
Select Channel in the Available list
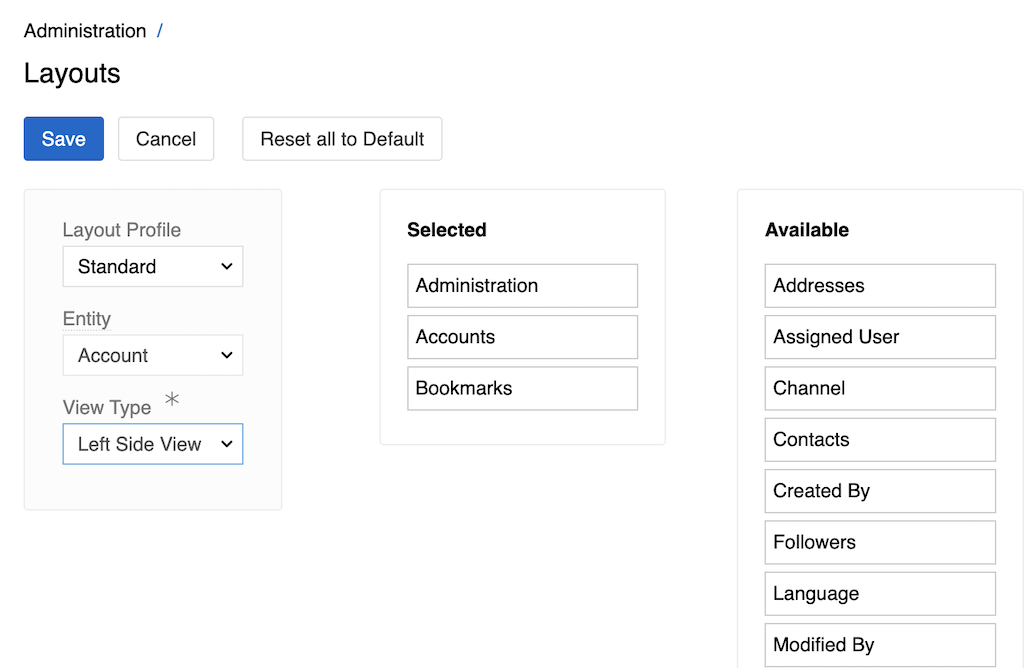pyautogui.click(x=880, y=389)
